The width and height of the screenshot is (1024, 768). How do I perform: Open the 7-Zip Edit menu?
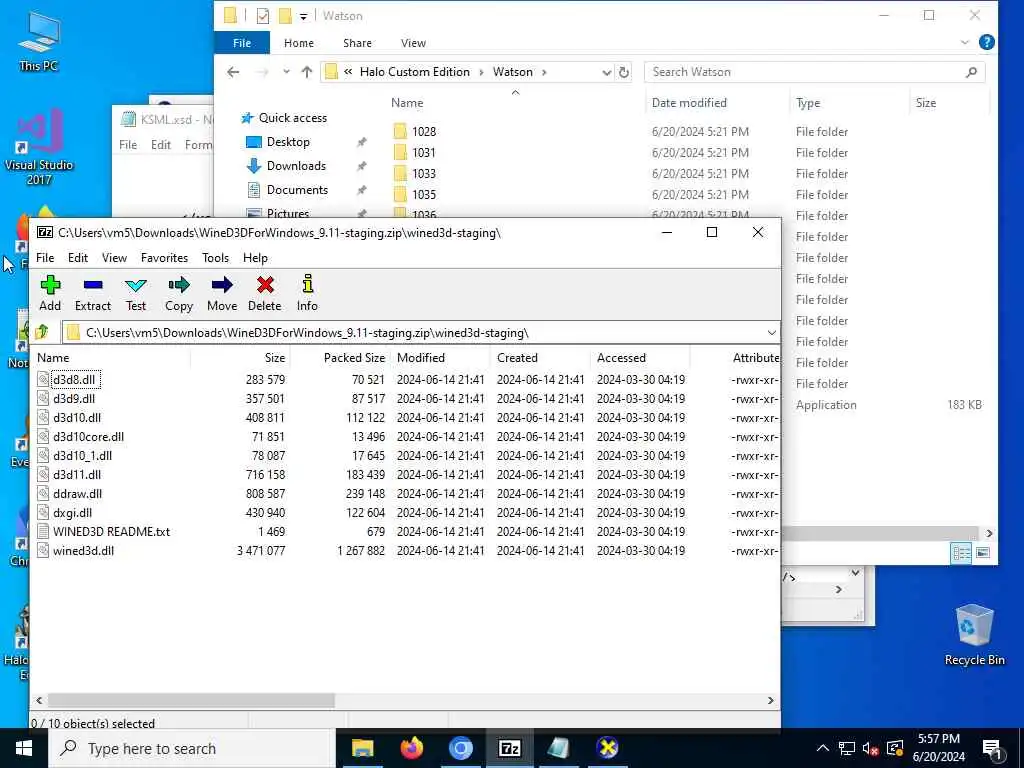coord(78,258)
